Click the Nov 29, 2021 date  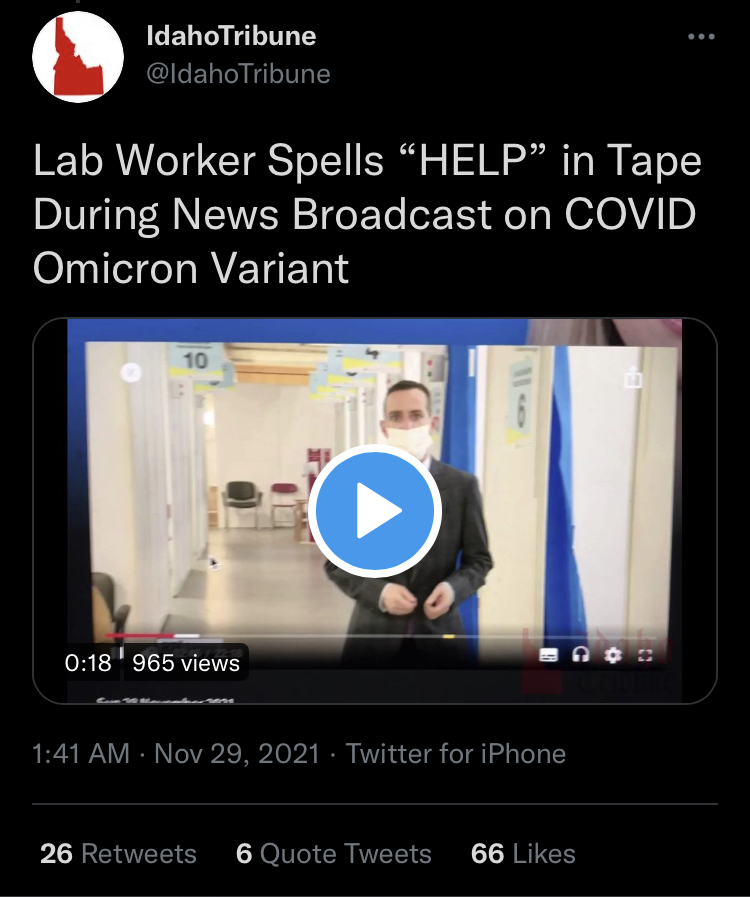pos(236,753)
